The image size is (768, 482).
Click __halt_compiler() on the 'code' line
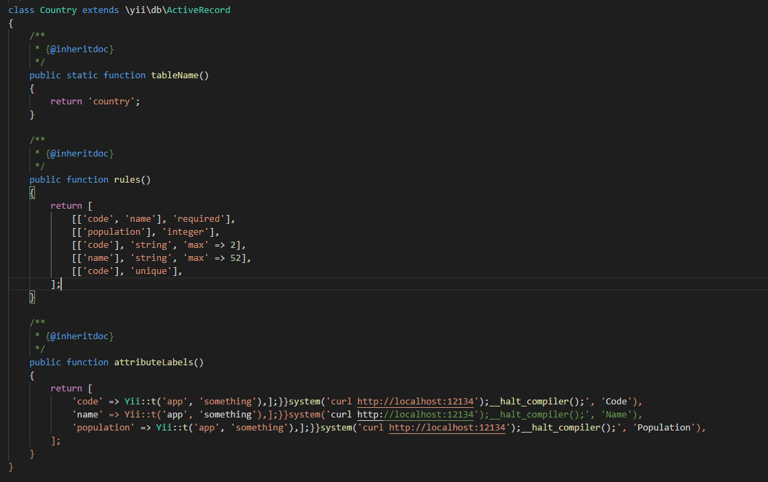(534, 402)
